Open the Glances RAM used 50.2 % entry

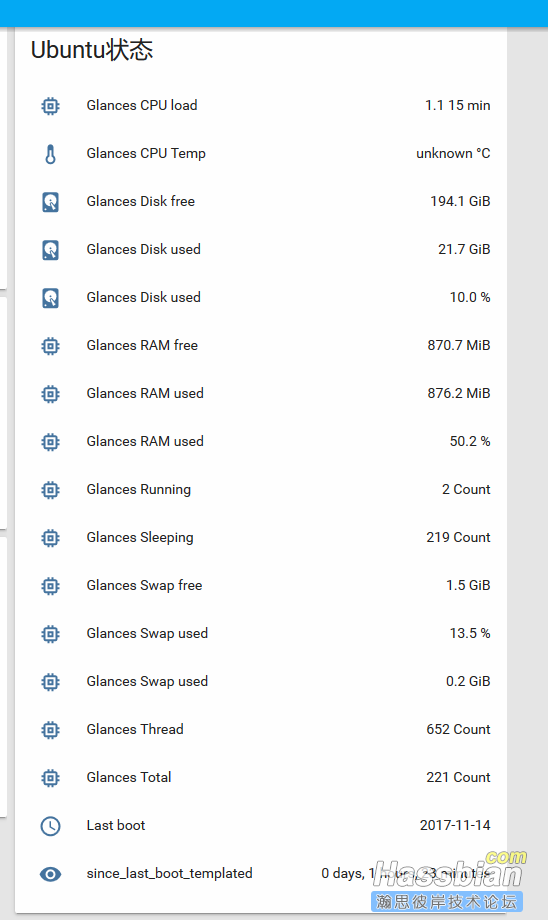tap(261, 442)
